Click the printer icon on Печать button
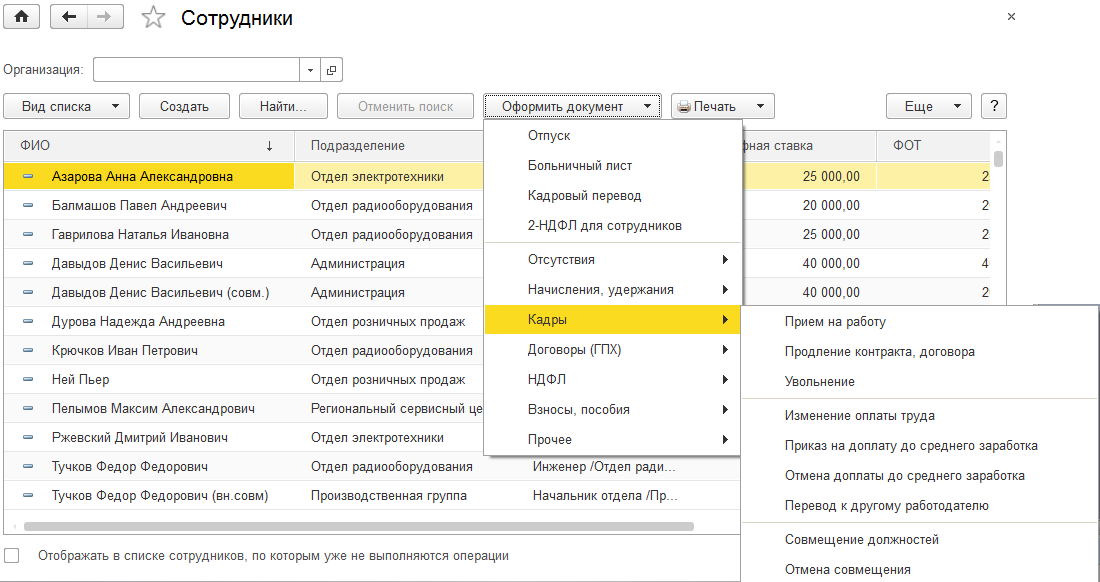Screen dimensions: 1100x582 point(684,107)
